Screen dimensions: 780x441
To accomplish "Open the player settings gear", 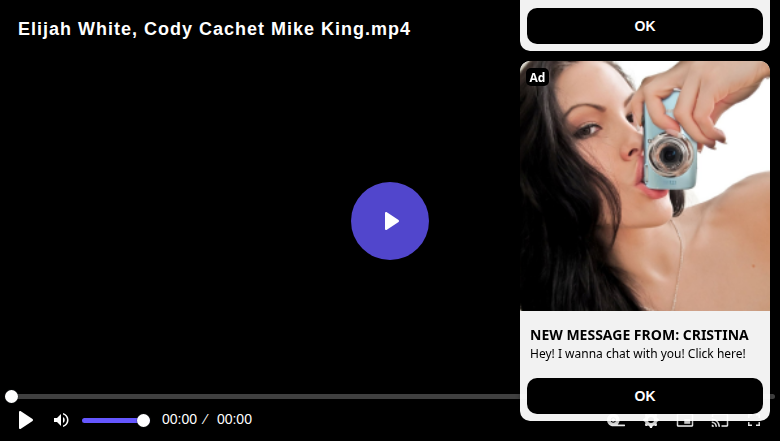I will click(650, 422).
